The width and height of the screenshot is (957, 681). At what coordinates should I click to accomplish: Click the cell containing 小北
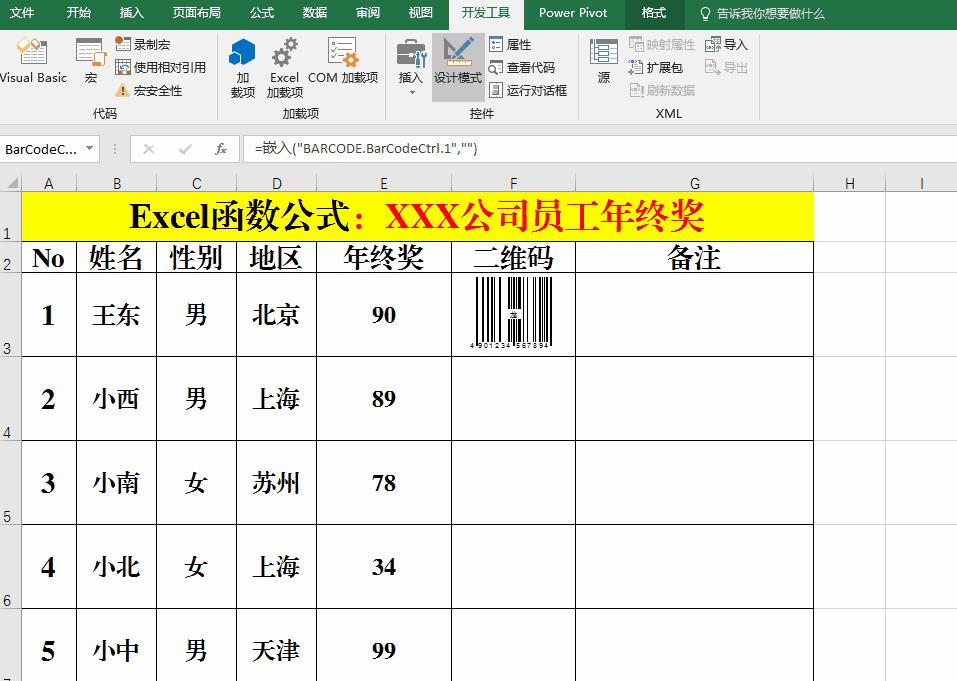(117, 567)
